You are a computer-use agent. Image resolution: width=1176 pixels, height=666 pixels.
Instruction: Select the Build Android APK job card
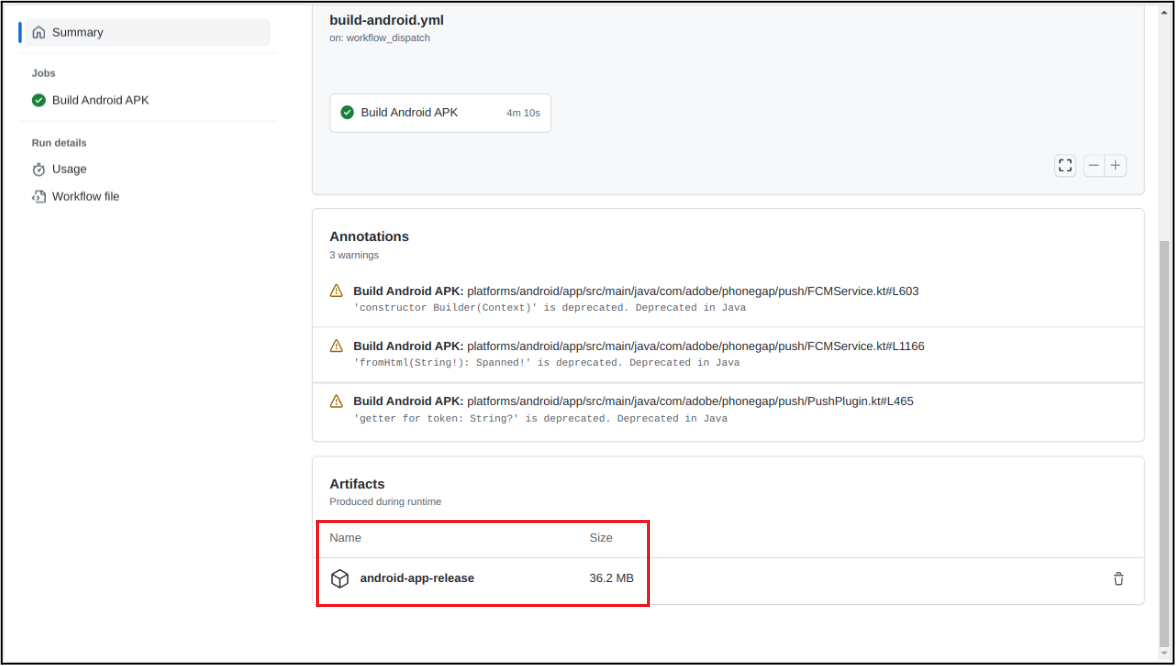pos(440,112)
